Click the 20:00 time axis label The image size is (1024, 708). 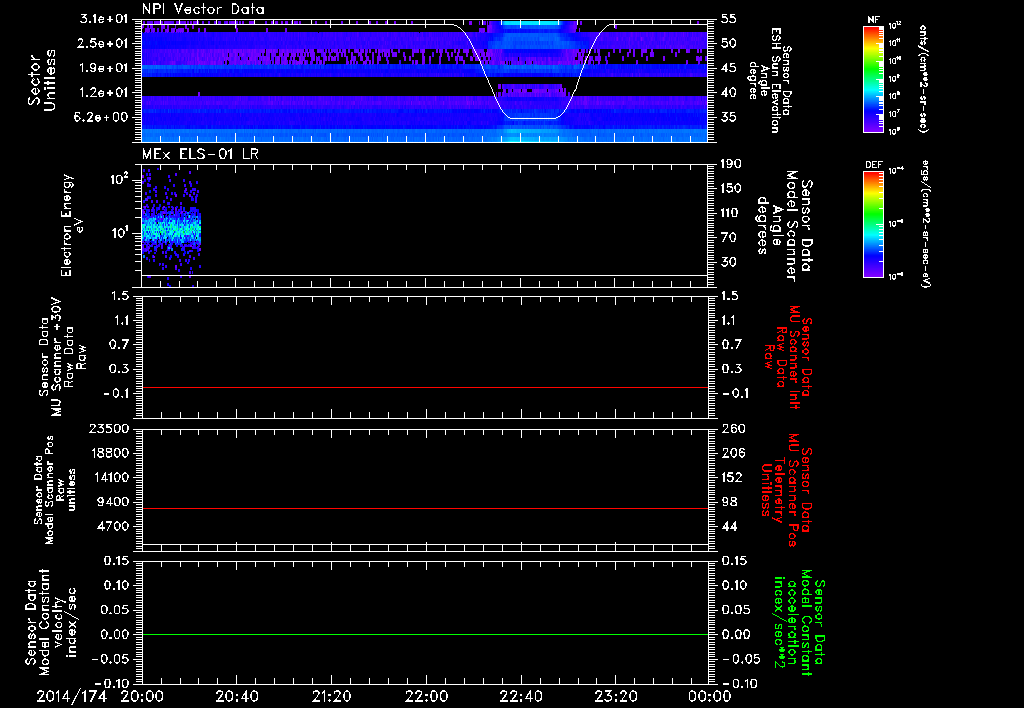pyautogui.click(x=142, y=697)
